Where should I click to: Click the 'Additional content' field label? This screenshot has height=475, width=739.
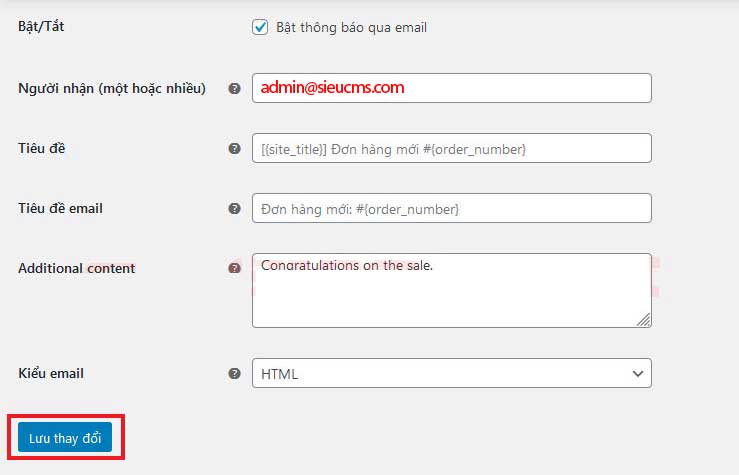(77, 268)
